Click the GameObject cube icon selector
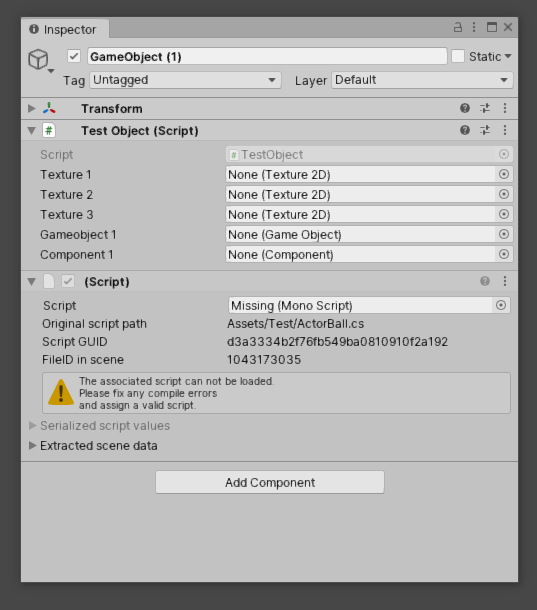 coord(40,61)
